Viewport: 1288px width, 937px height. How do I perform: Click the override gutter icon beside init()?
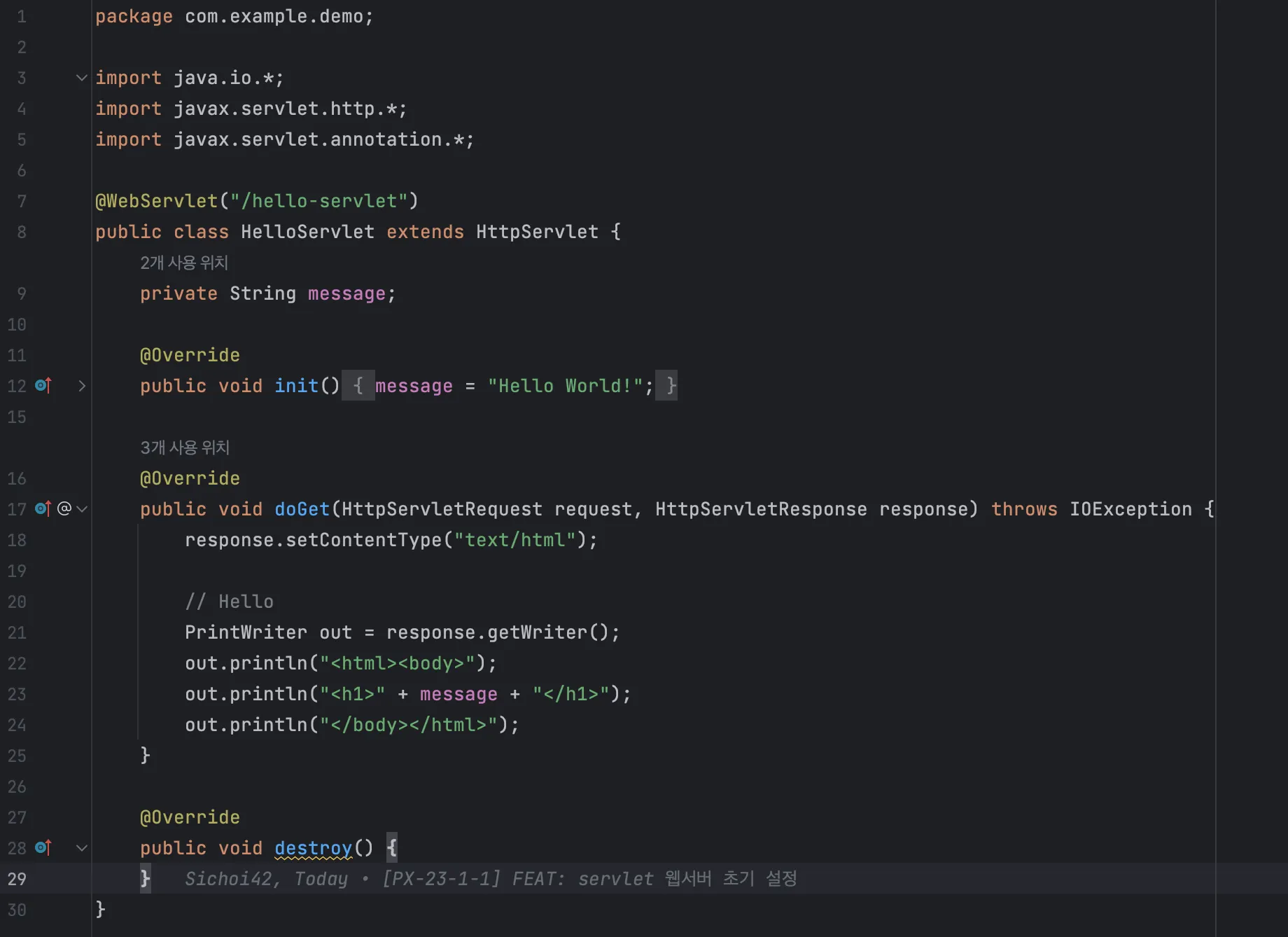pos(43,385)
